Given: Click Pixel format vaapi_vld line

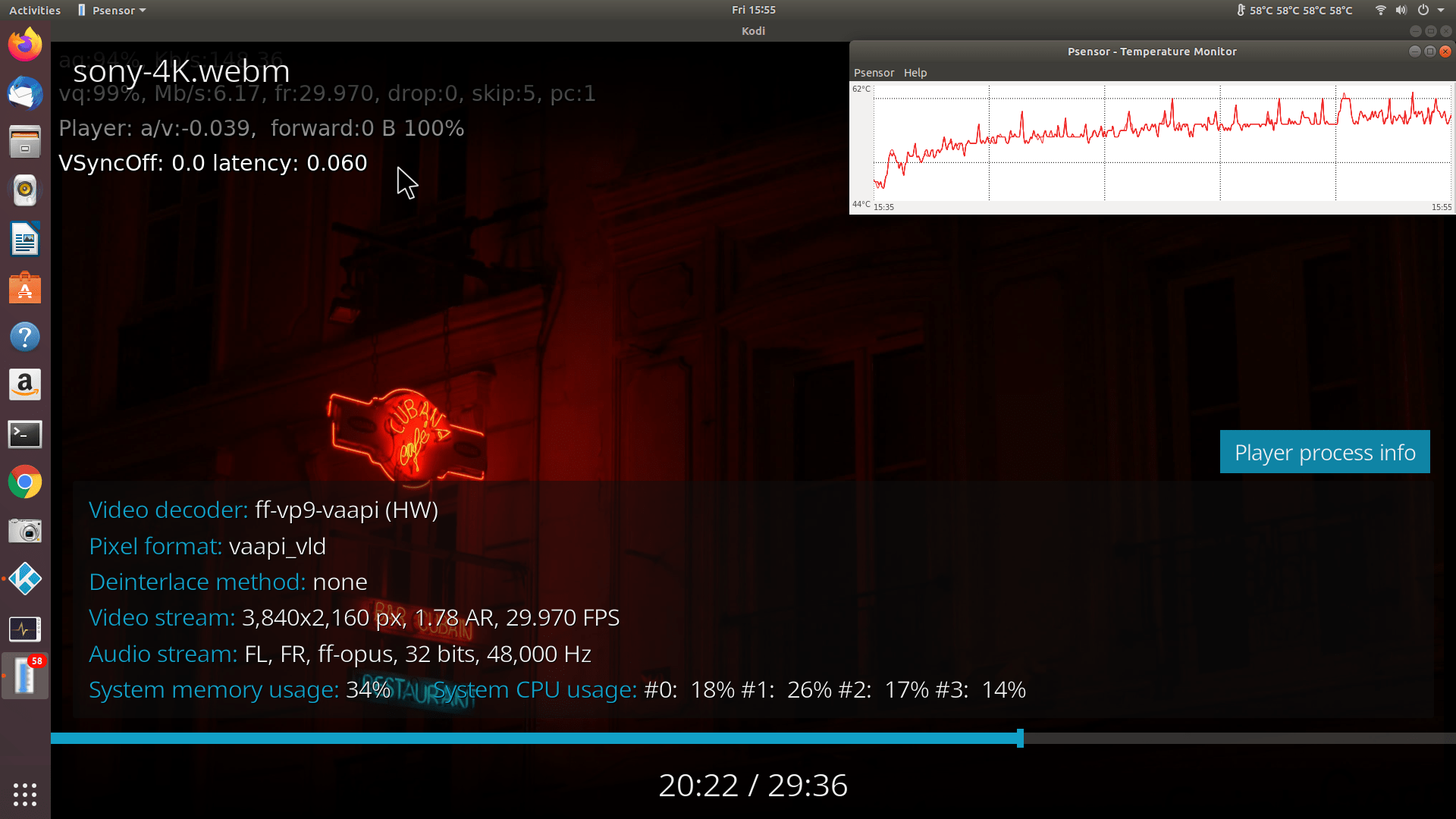Looking at the screenshot, I should tap(207, 546).
